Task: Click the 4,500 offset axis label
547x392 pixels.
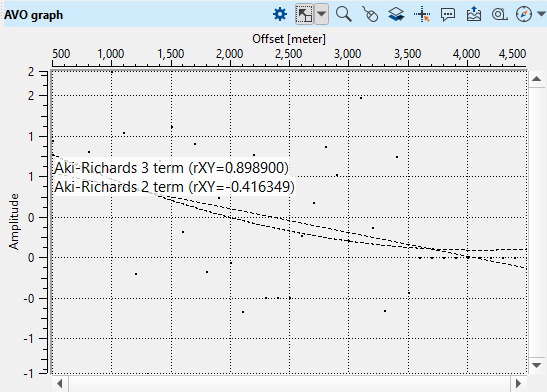Action: (x=512, y=54)
